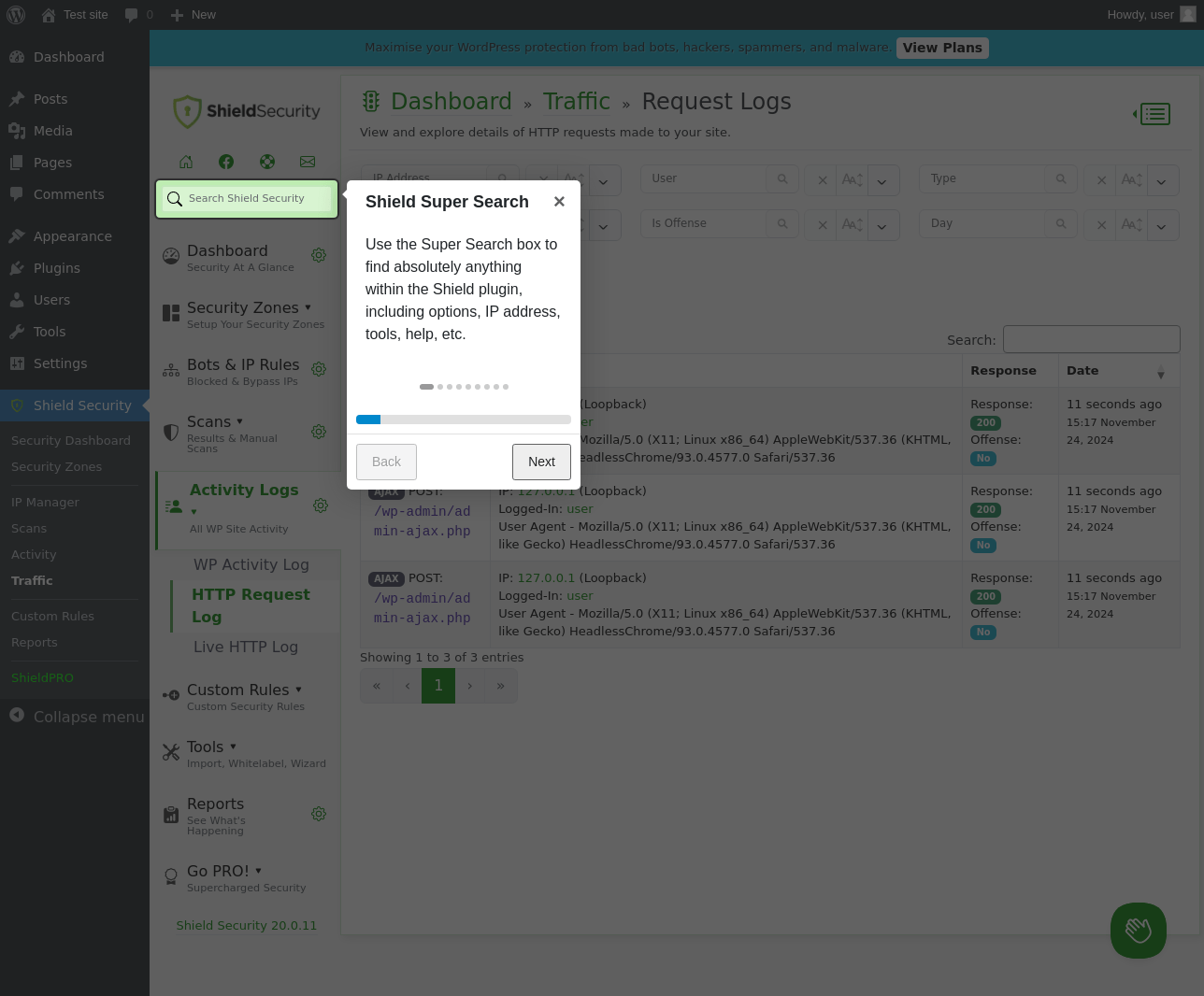Screen dimensions: 1204x996
Task: Click the Shield nav home icon
Action: tap(186, 162)
